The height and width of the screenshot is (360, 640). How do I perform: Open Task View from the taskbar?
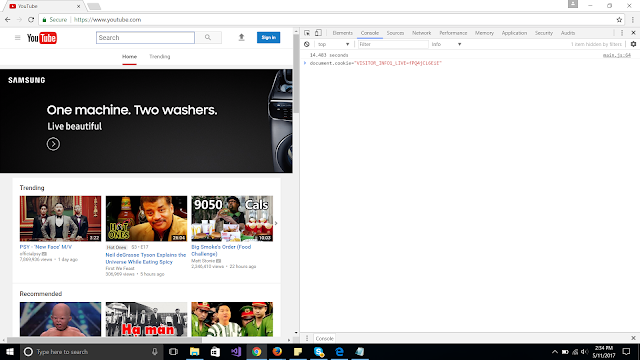coord(173,352)
